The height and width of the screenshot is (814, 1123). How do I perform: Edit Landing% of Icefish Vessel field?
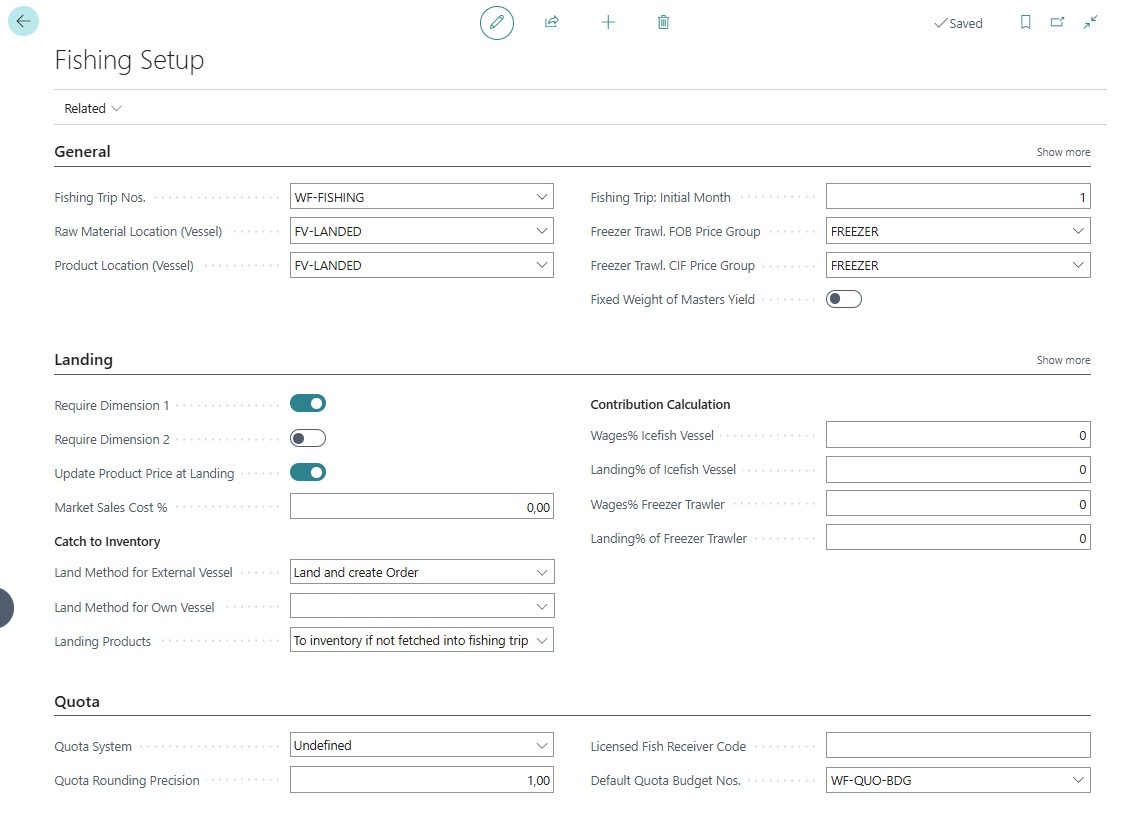point(958,470)
